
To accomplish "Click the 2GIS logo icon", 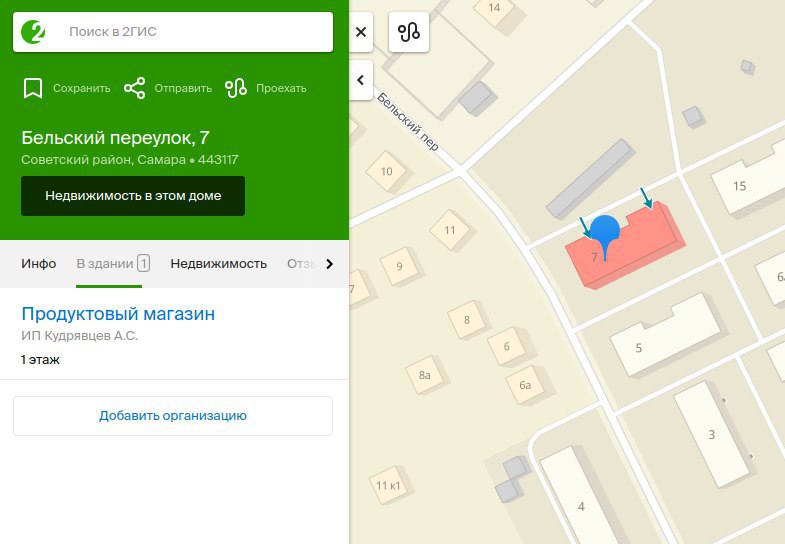I will (x=33, y=32).
